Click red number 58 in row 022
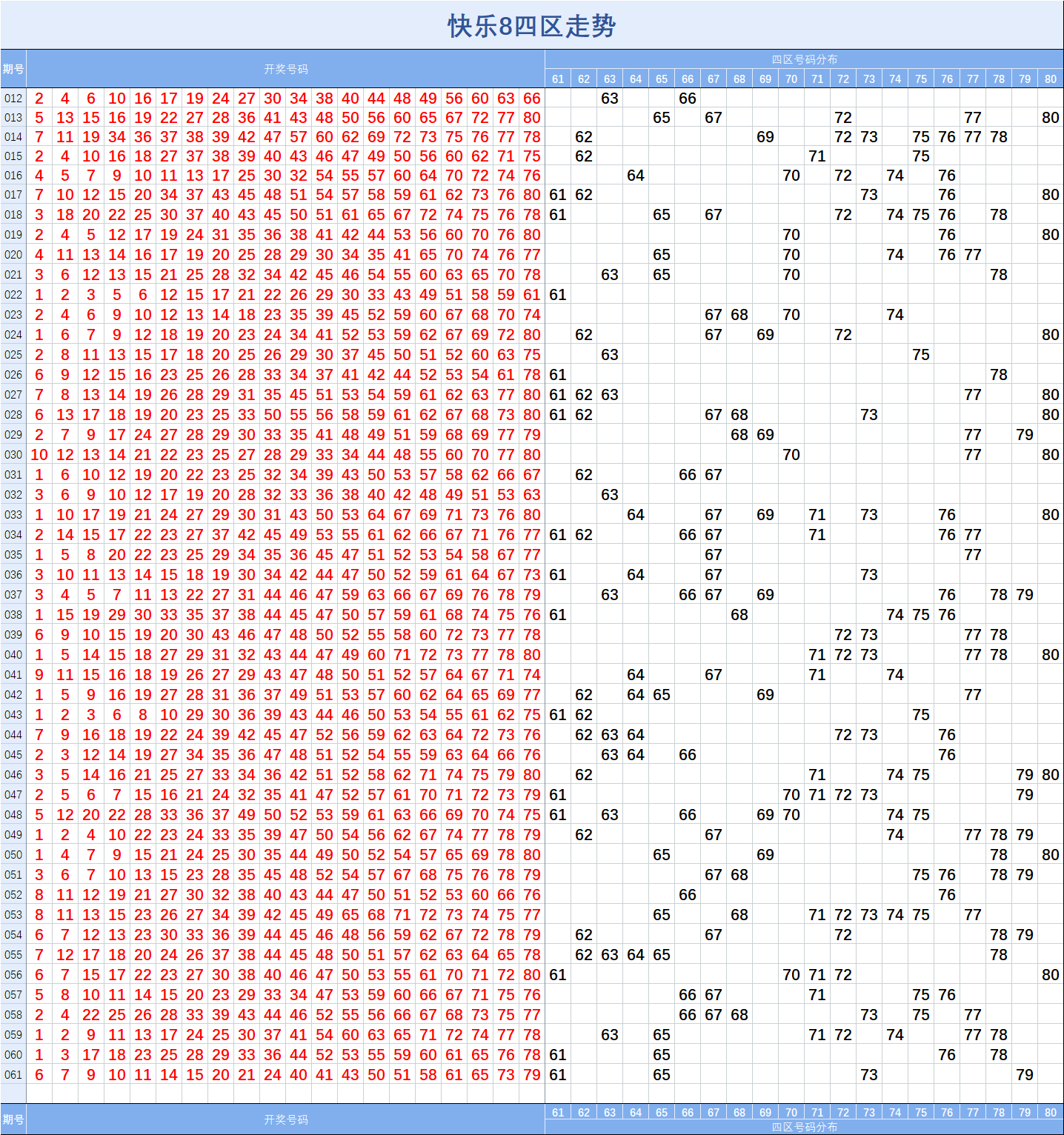 (x=480, y=295)
